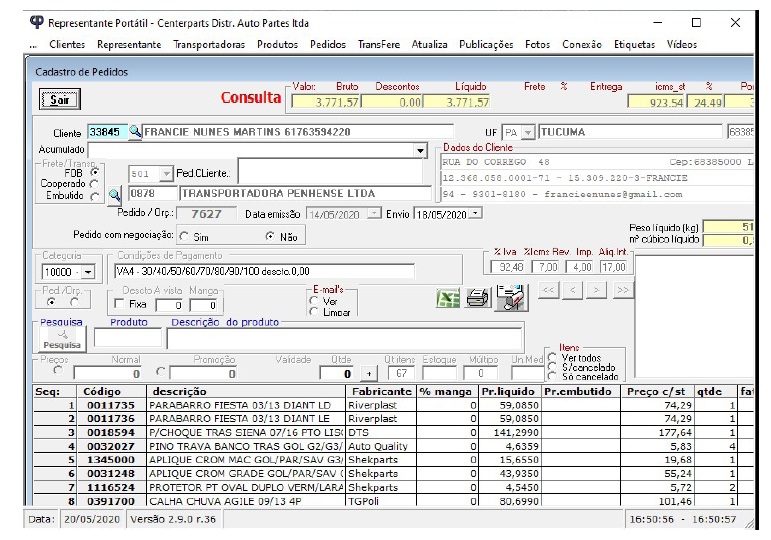Enable the Fixa checkbox
Screen dimensions: 771x540
coord(120,304)
